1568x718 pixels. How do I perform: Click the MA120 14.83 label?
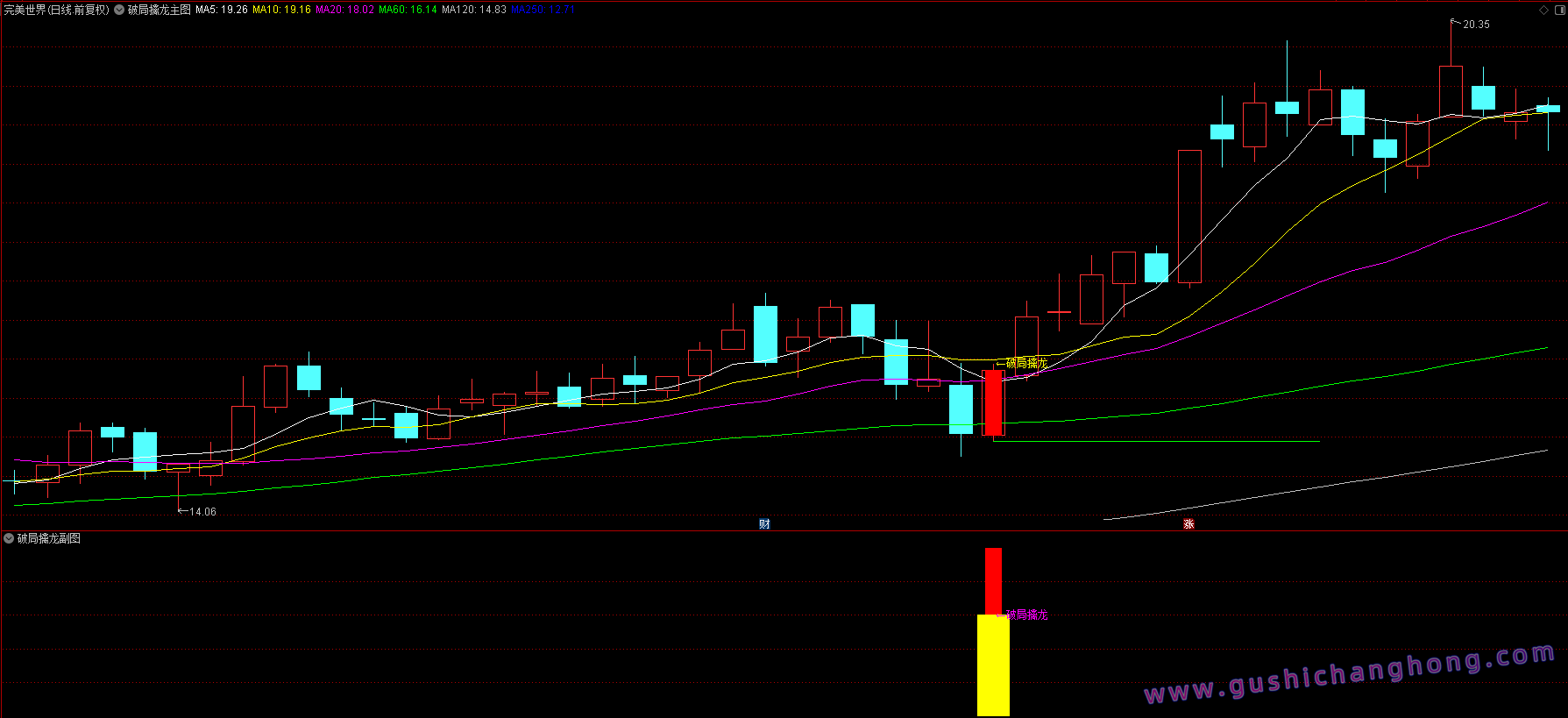coord(473,10)
